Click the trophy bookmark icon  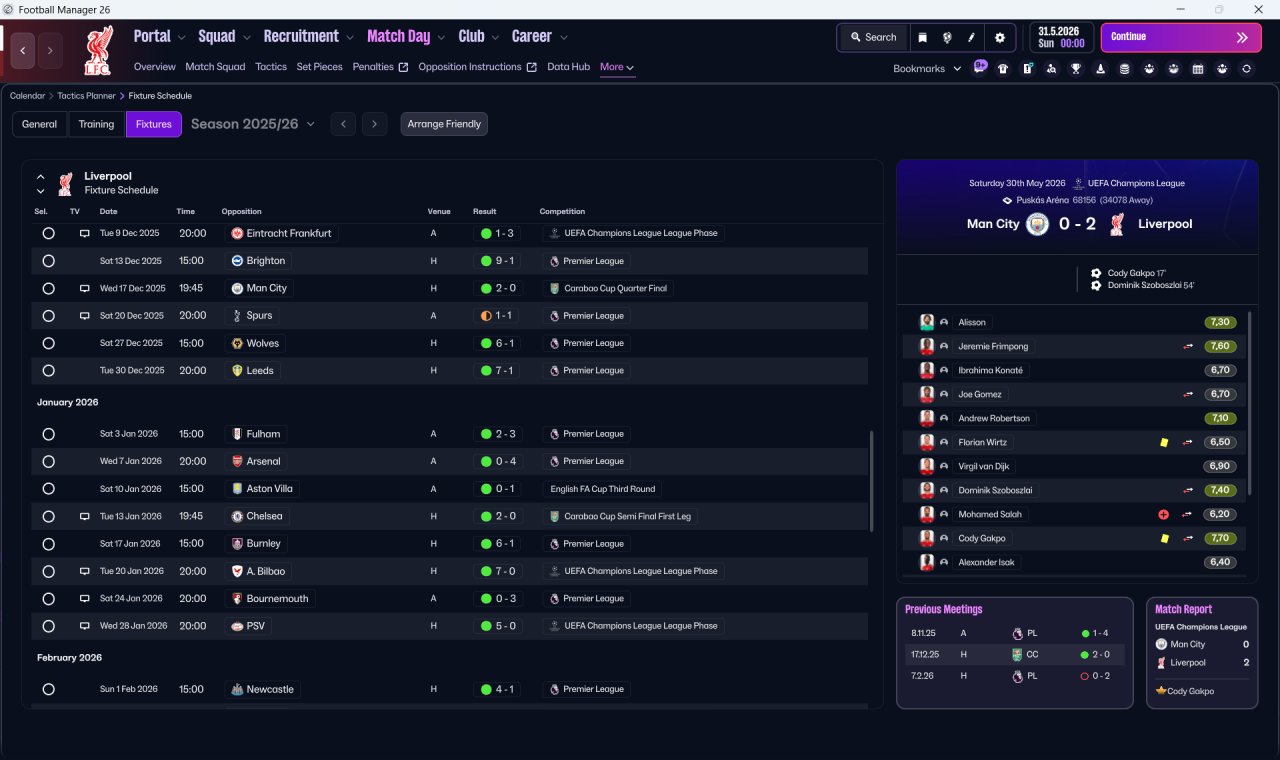click(x=1076, y=69)
